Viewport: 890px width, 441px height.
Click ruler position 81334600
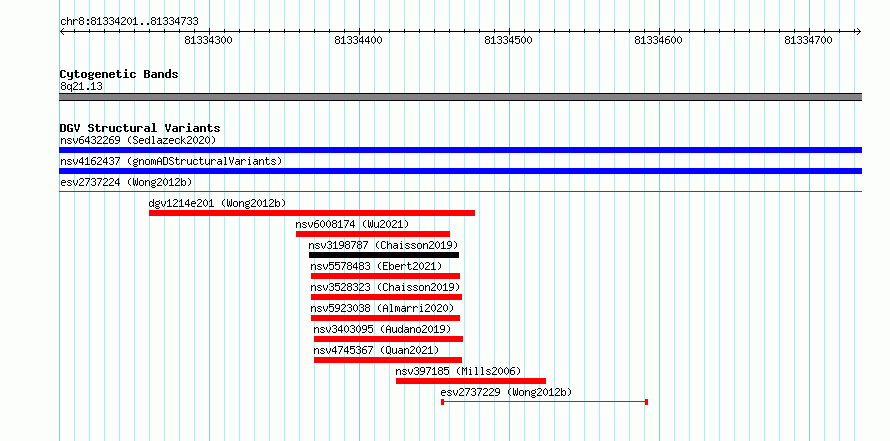pyautogui.click(x=658, y=40)
